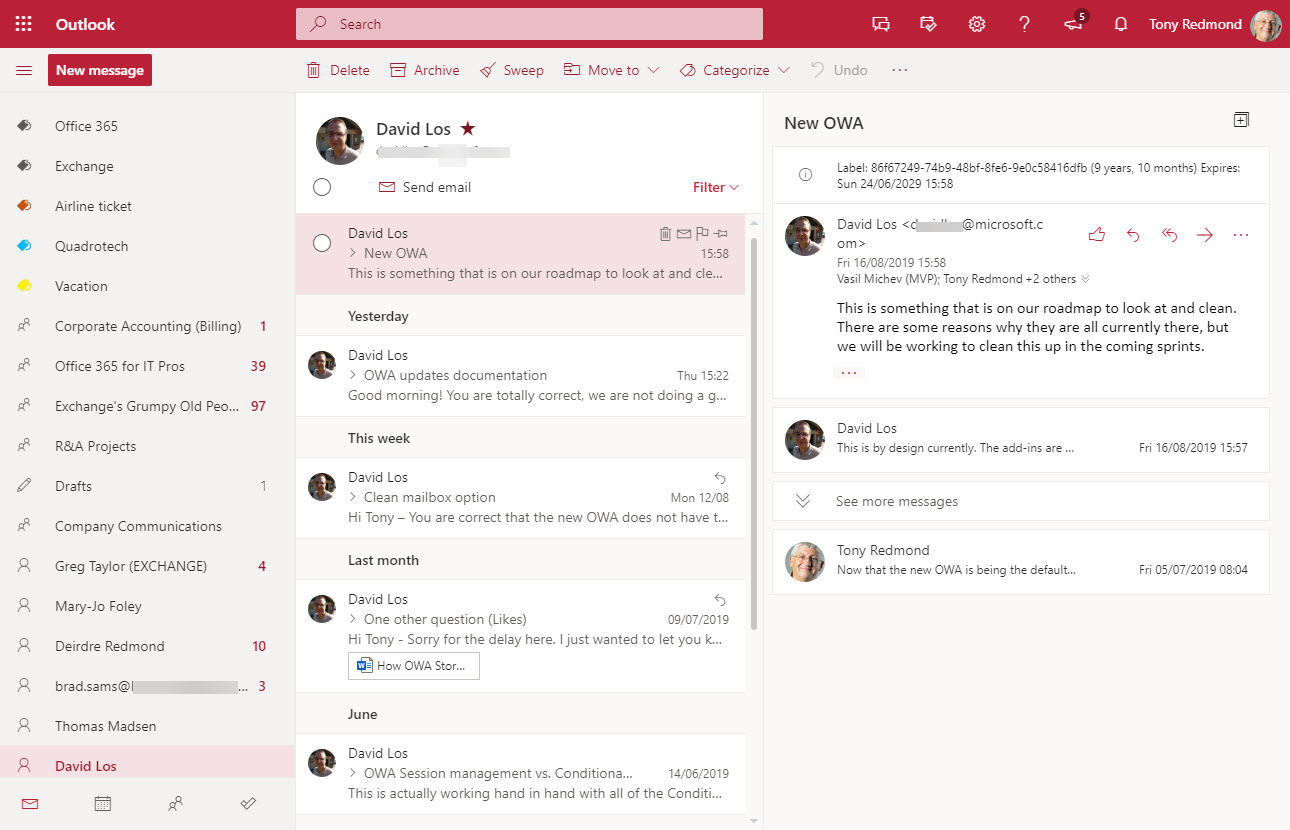Open the OWA updates documentation message
The image size is (1290, 830).
(x=520, y=376)
